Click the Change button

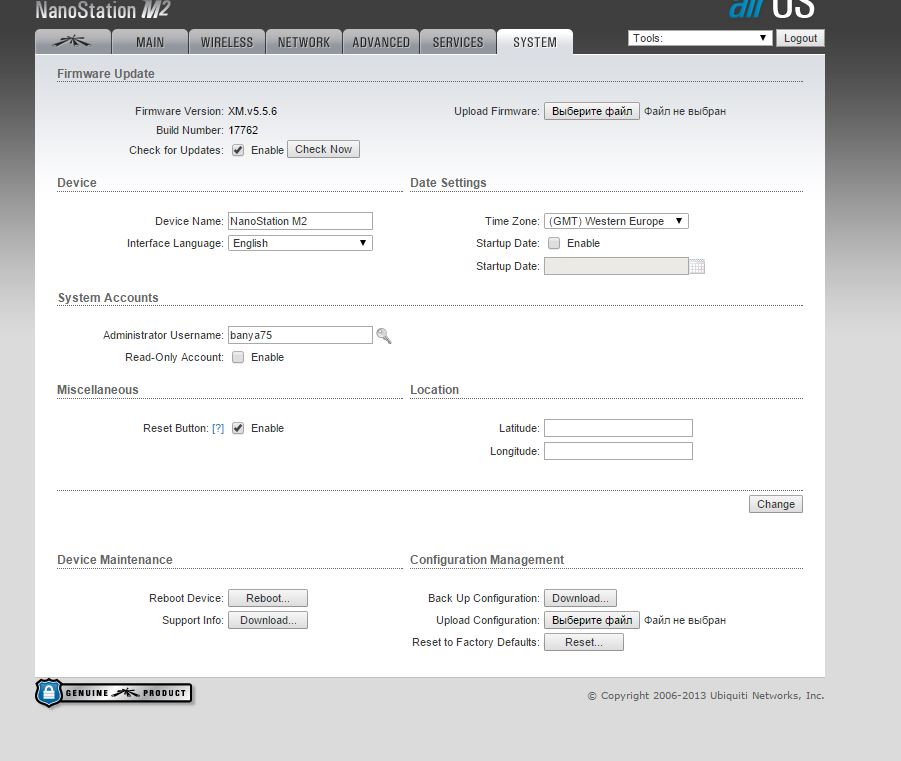click(776, 504)
